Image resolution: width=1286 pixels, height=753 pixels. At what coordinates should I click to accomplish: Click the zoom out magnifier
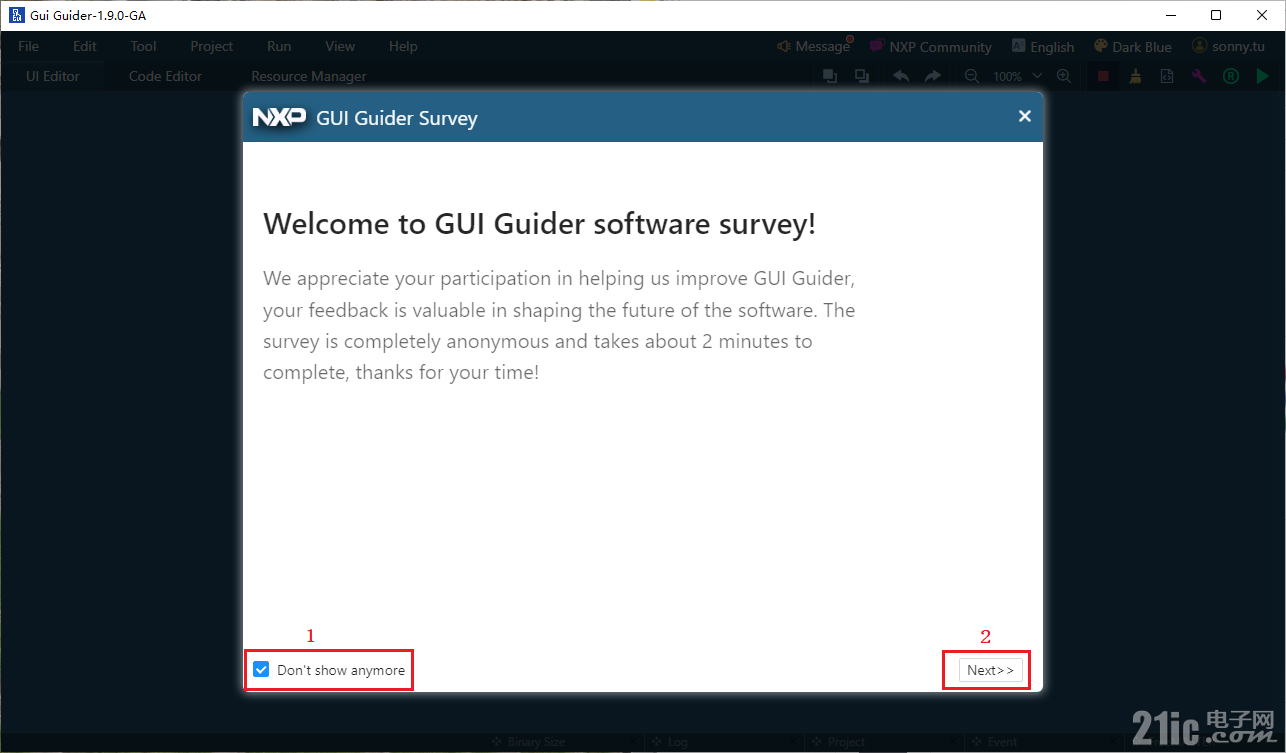point(971,76)
